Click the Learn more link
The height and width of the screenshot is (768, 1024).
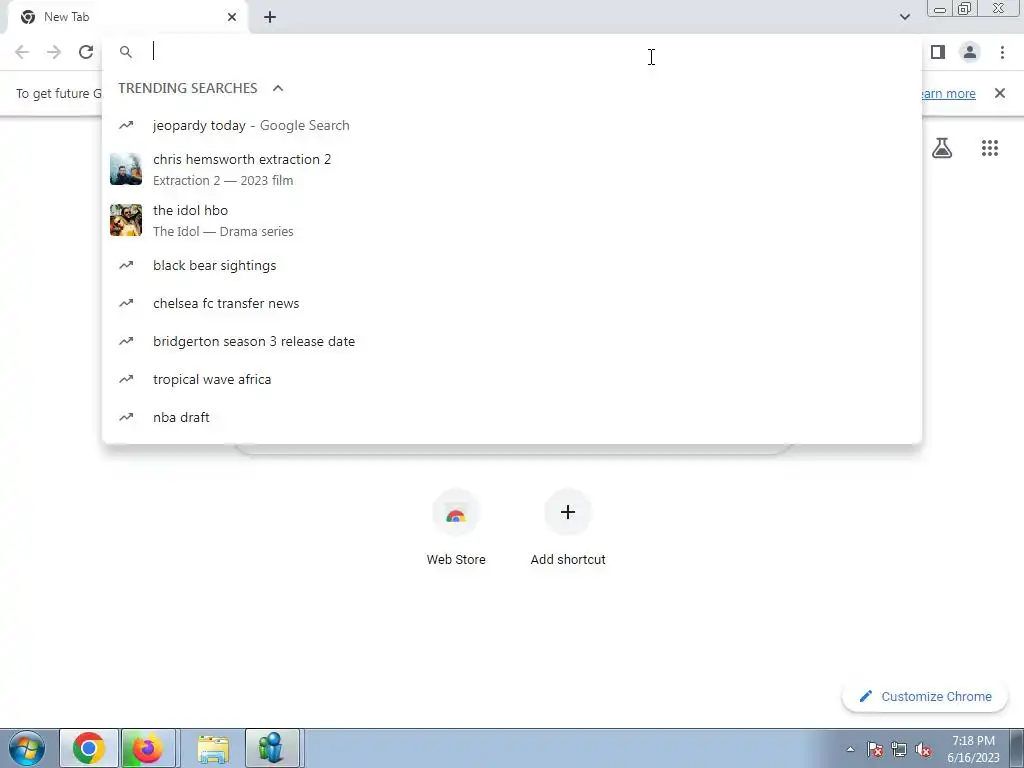click(x=947, y=93)
